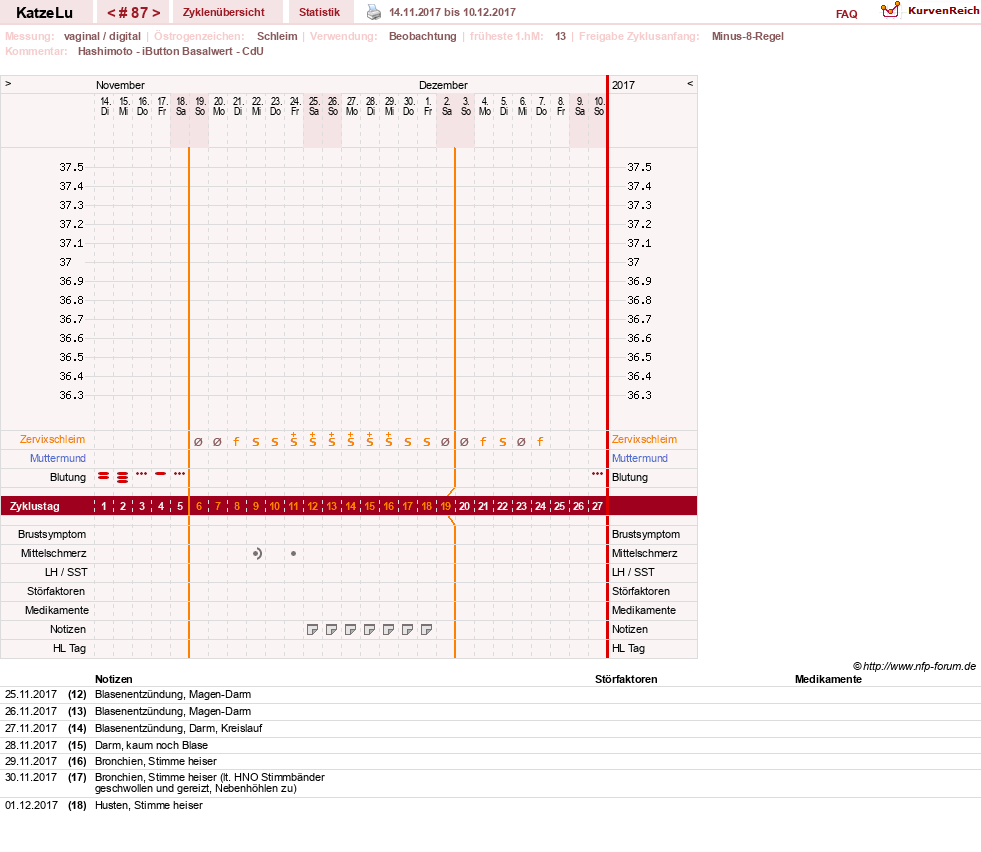
Task: Open the note icon on cycle day 18
Action: click(x=426, y=629)
